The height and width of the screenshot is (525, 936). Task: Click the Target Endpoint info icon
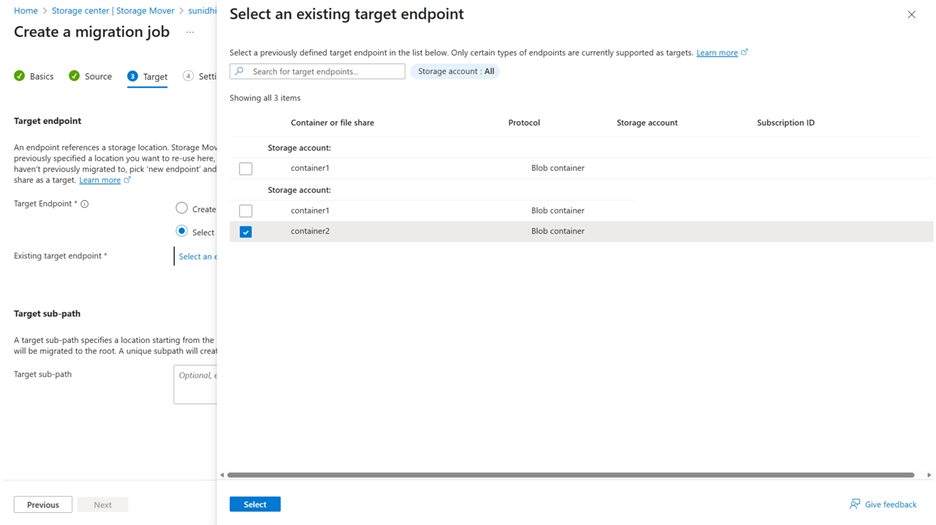tap(84, 204)
